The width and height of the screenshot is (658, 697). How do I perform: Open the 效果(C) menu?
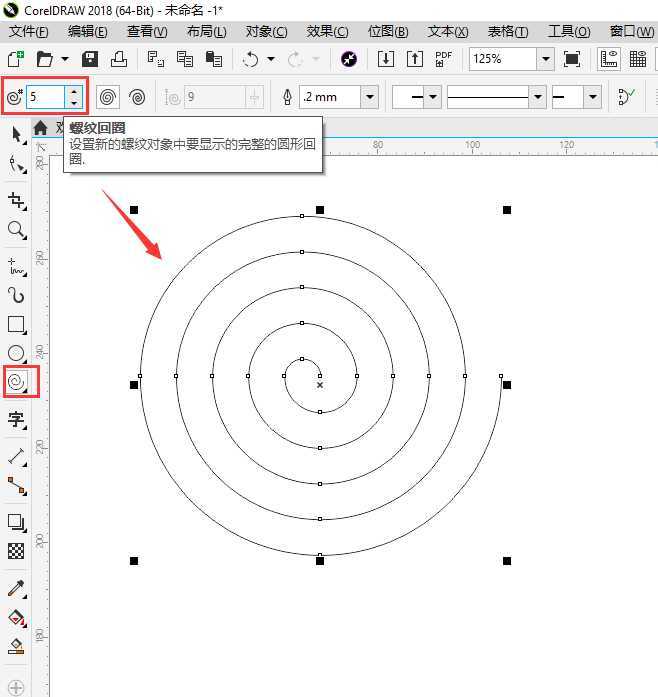click(327, 31)
